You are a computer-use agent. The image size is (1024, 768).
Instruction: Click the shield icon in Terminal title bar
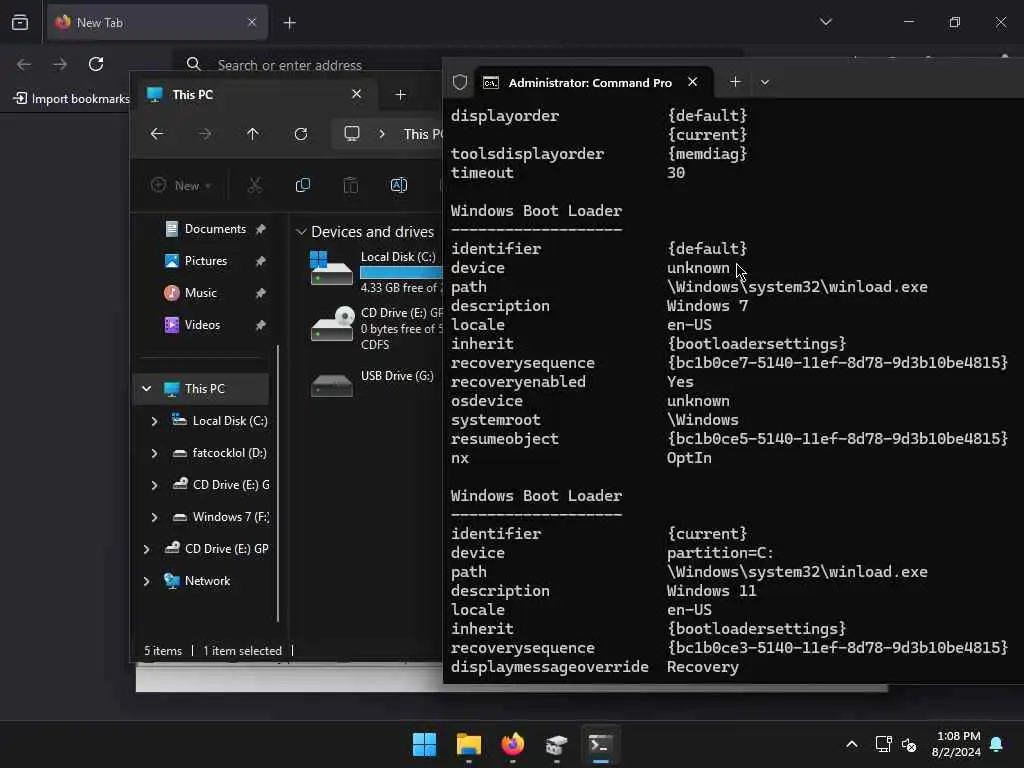click(460, 82)
